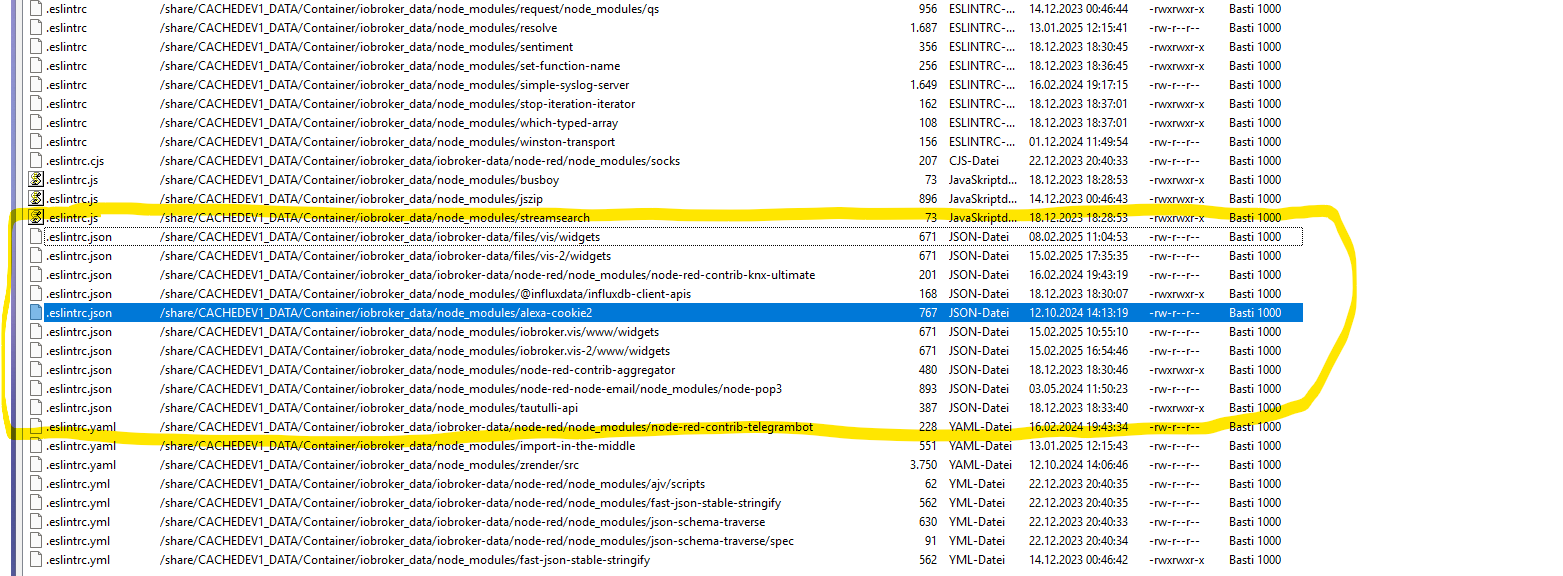Click the file icon in the node-red-contrib-telegrambot row

point(37,427)
